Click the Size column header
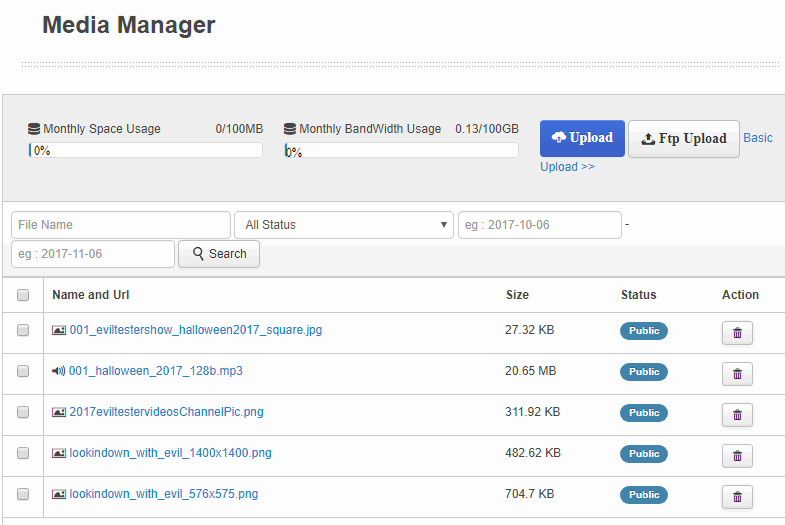The width and height of the screenshot is (785, 525). pyautogui.click(x=517, y=295)
